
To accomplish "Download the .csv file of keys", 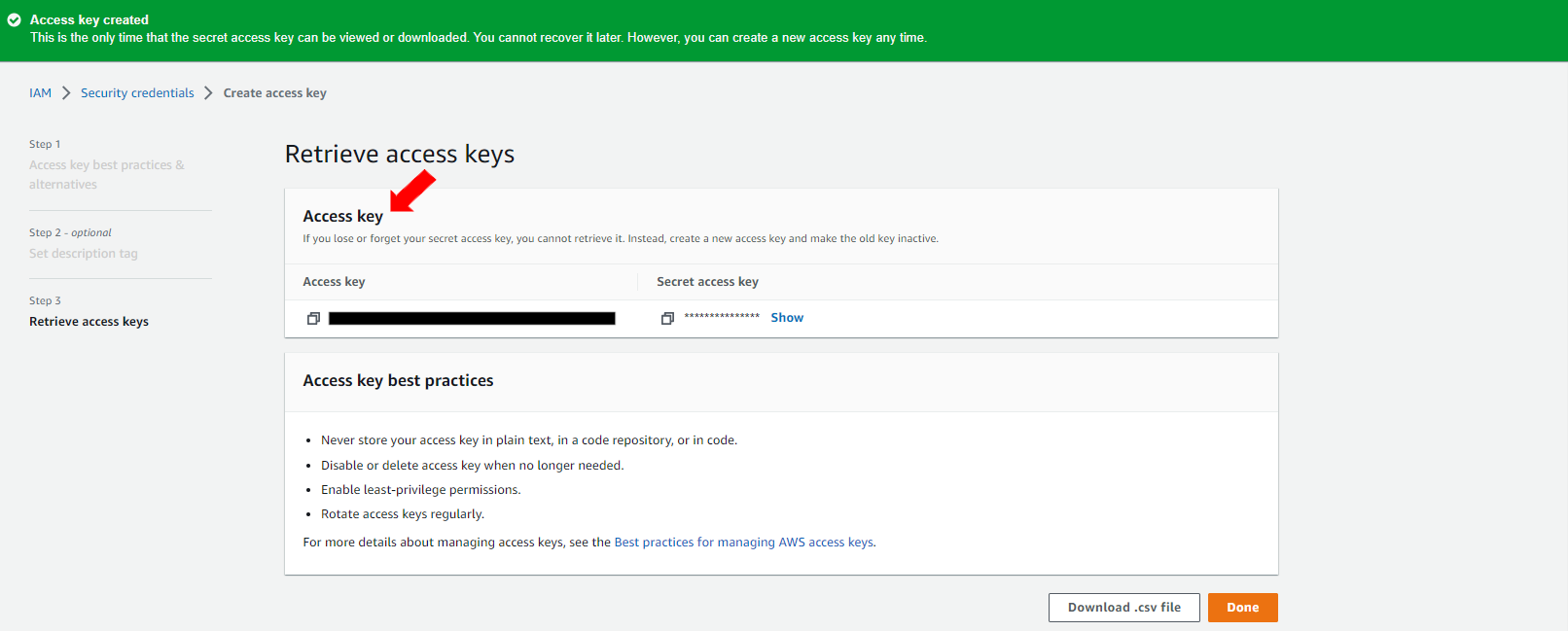I will tap(1123, 608).
